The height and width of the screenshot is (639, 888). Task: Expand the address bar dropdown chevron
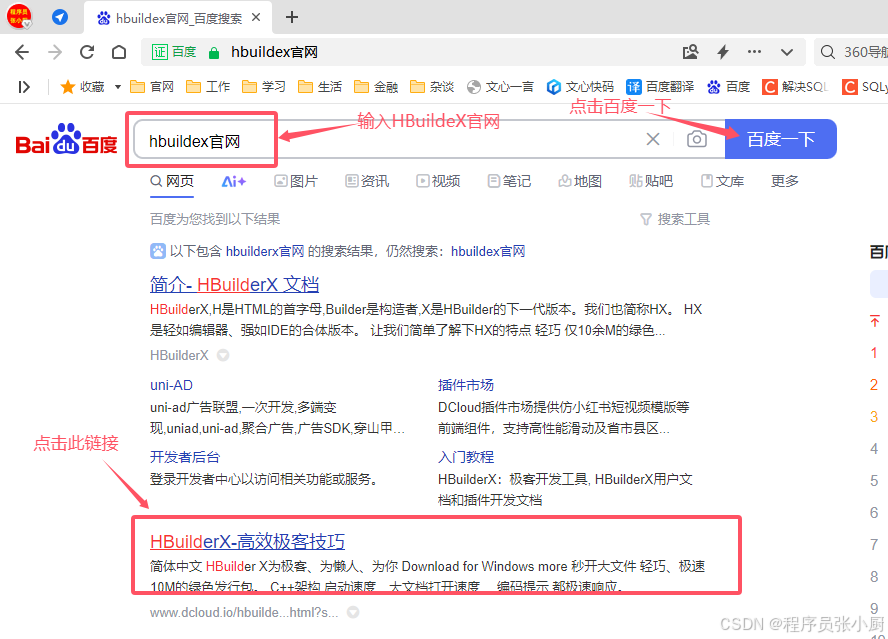point(787,52)
